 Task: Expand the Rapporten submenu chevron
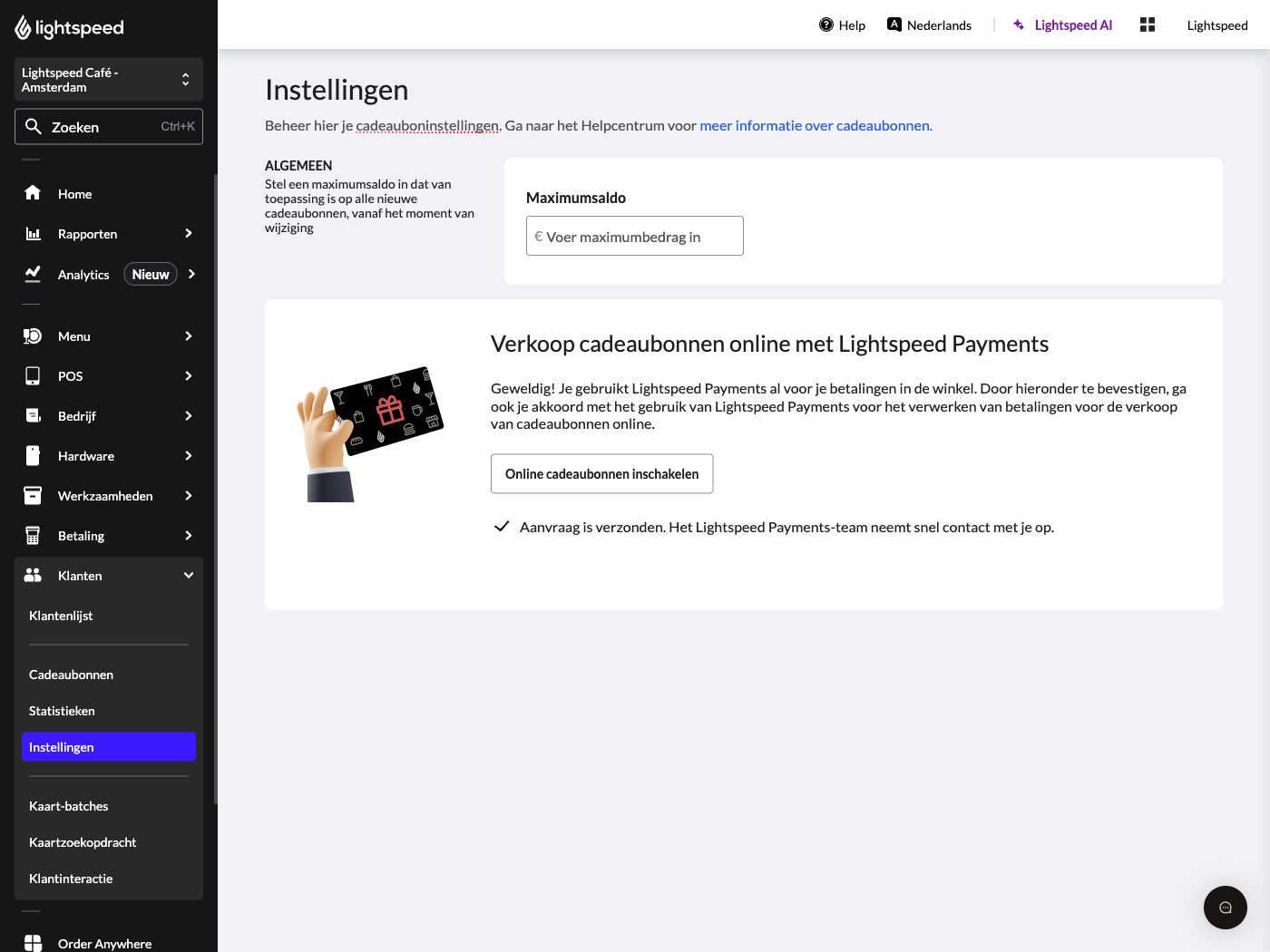click(x=189, y=234)
